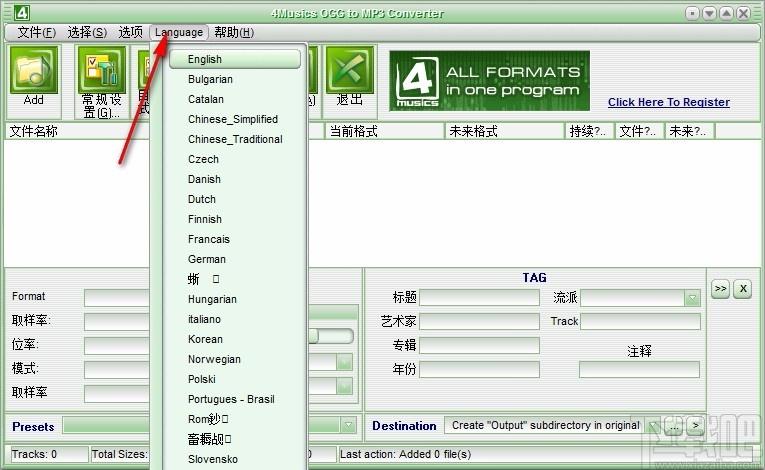Click the 持续 column header
Viewport: 765px width, 470px height.
tap(588, 131)
